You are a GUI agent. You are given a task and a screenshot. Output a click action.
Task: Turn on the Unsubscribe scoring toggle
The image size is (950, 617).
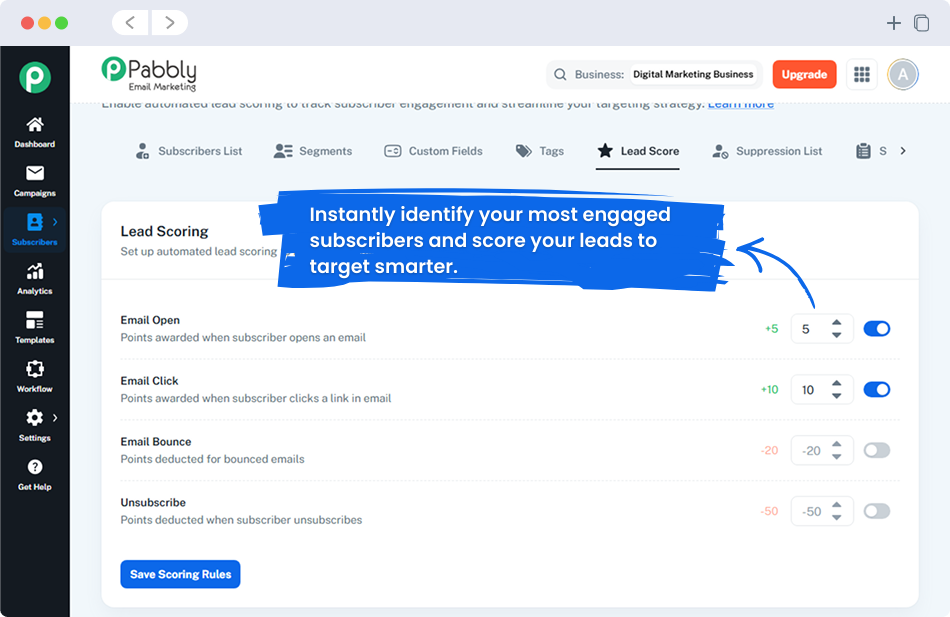[x=877, y=511]
